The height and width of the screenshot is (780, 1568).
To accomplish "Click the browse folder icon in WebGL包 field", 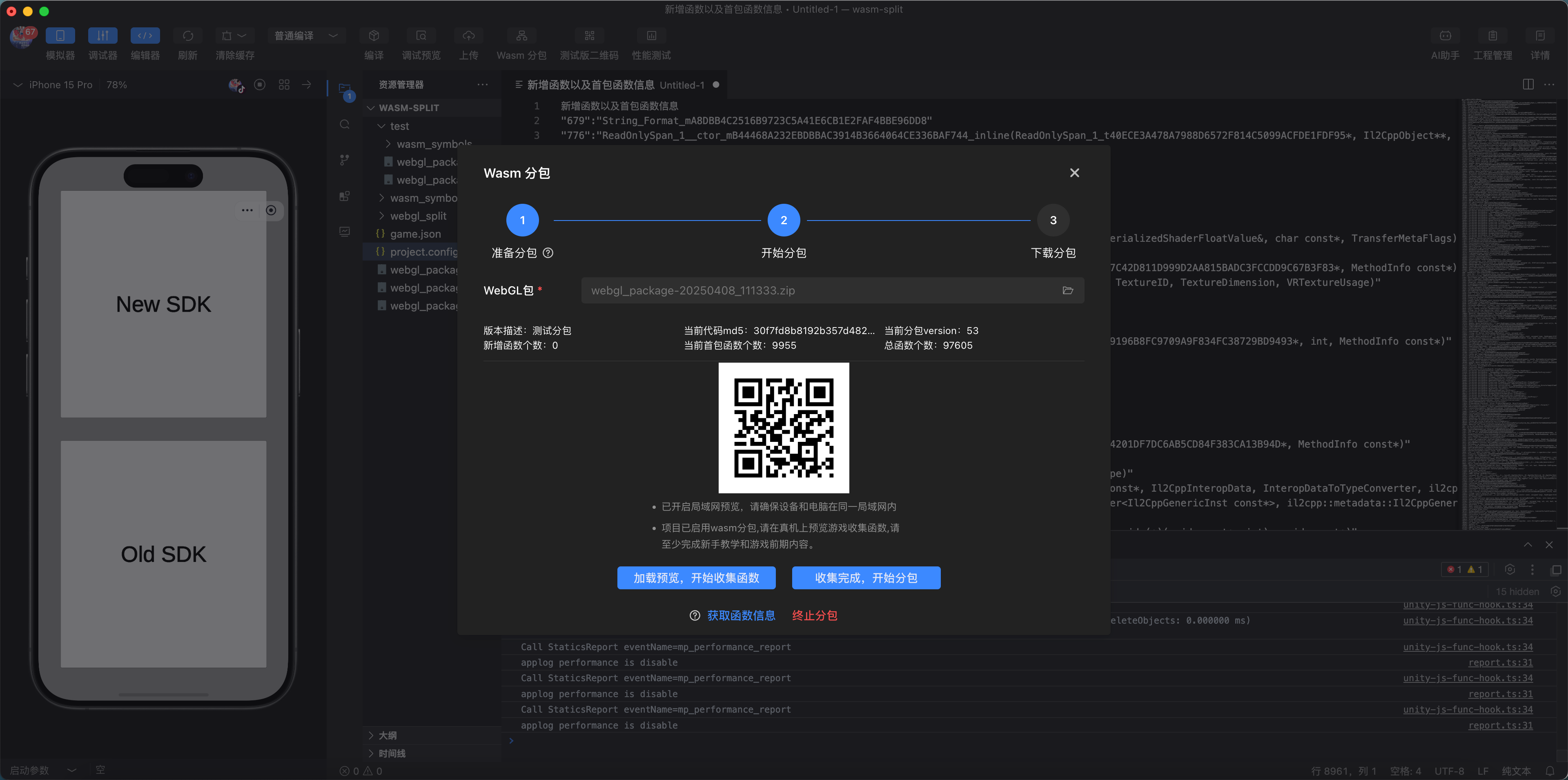I will pos(1068,290).
